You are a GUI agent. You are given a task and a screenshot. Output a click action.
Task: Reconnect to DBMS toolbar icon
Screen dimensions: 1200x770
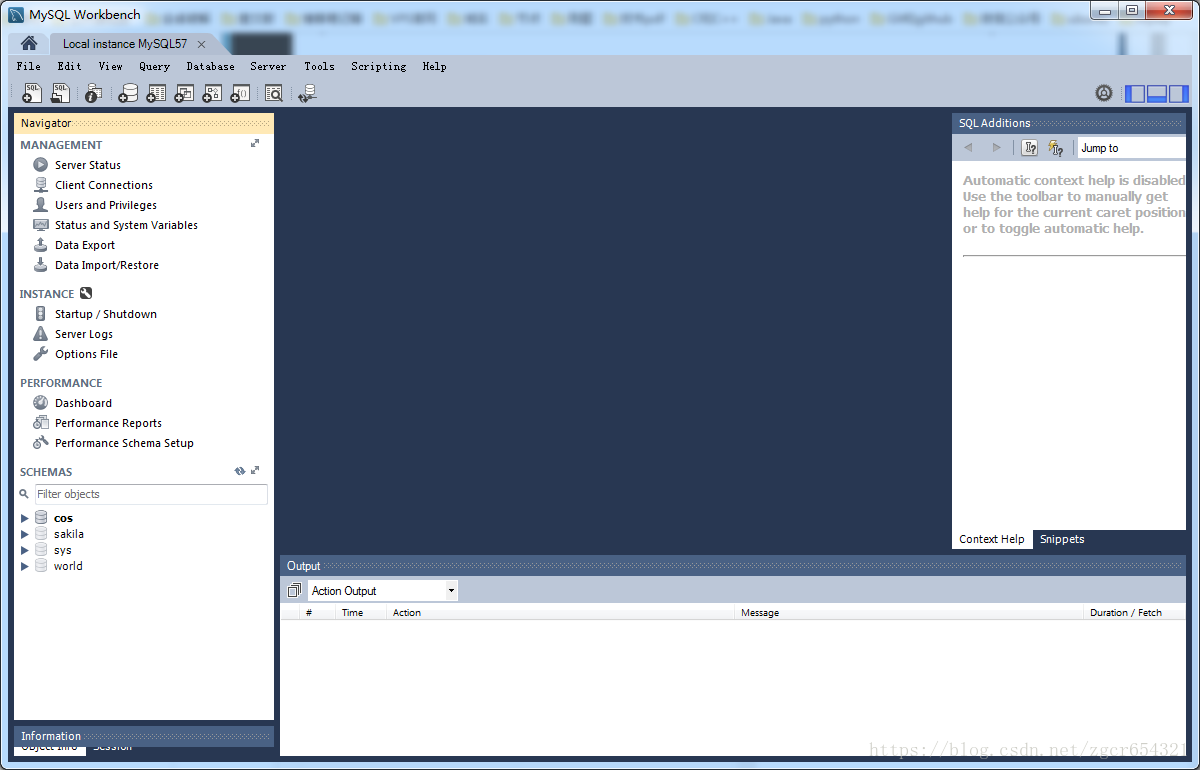click(x=307, y=93)
